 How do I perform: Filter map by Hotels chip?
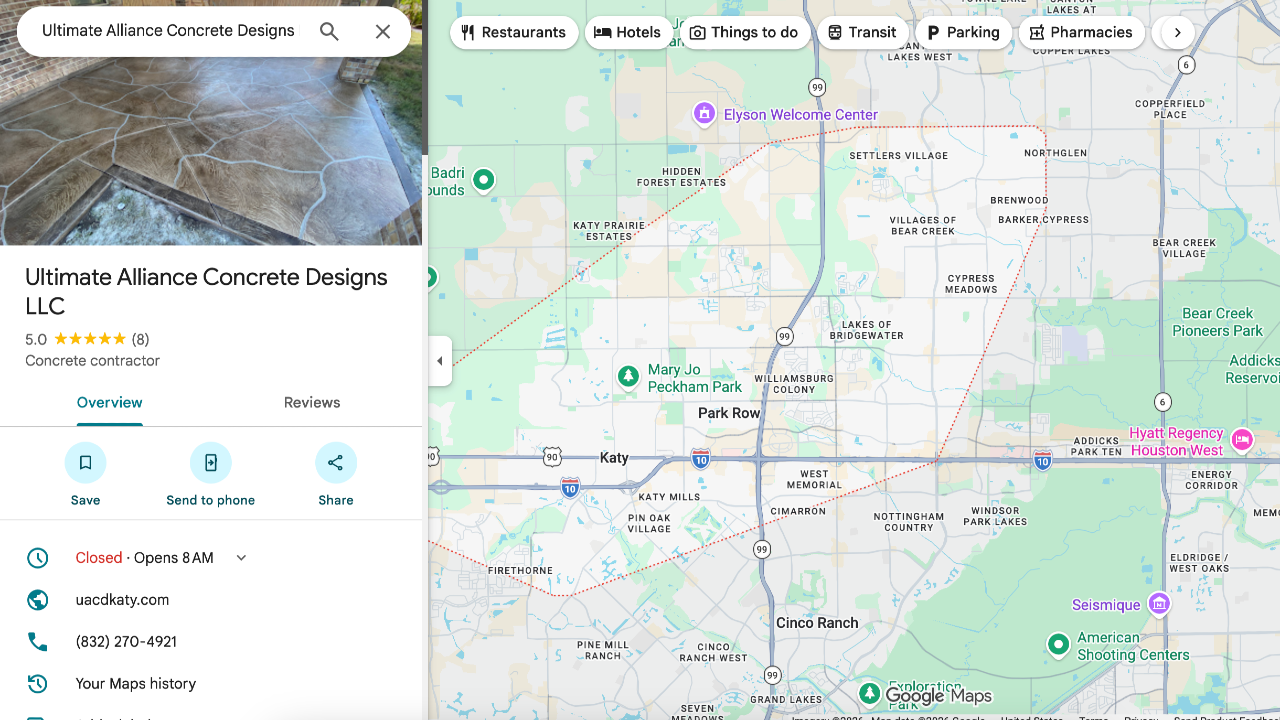pos(628,32)
